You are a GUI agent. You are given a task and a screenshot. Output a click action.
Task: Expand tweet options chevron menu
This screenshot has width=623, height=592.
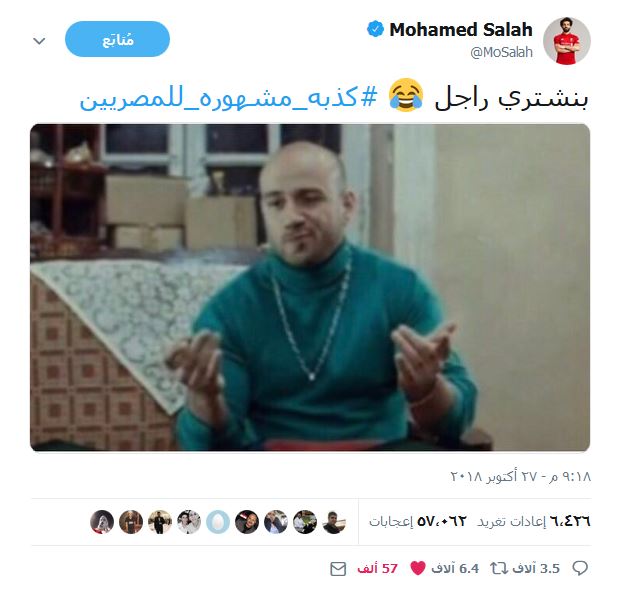(x=39, y=41)
